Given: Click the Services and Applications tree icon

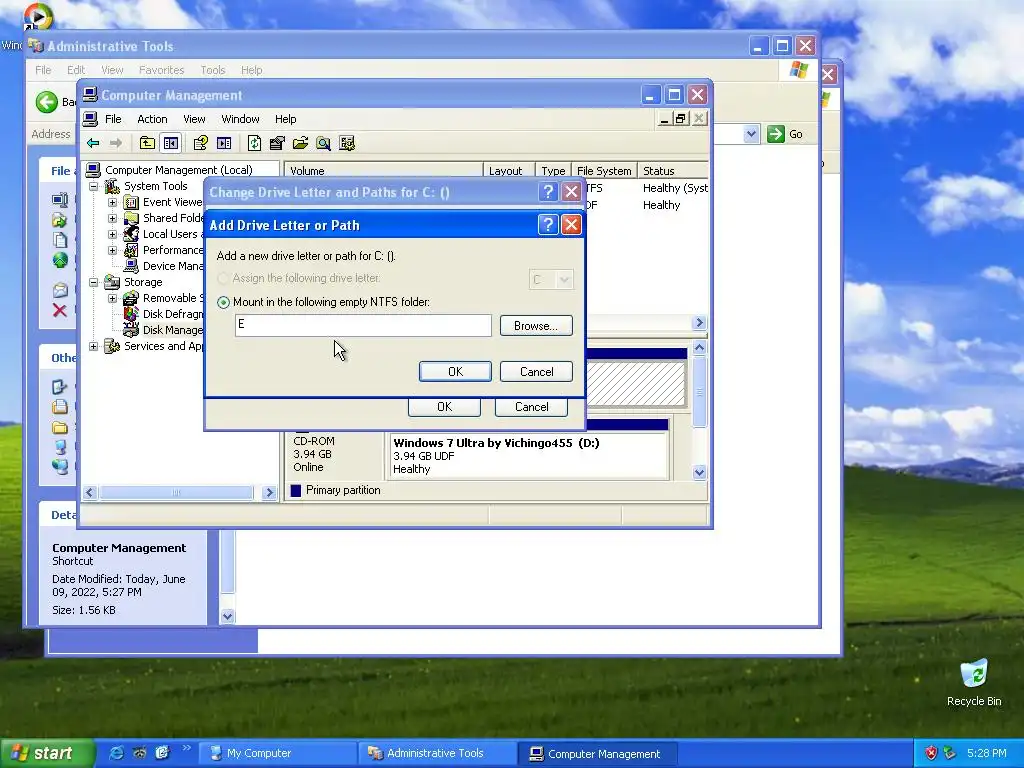Looking at the screenshot, I should point(112,346).
